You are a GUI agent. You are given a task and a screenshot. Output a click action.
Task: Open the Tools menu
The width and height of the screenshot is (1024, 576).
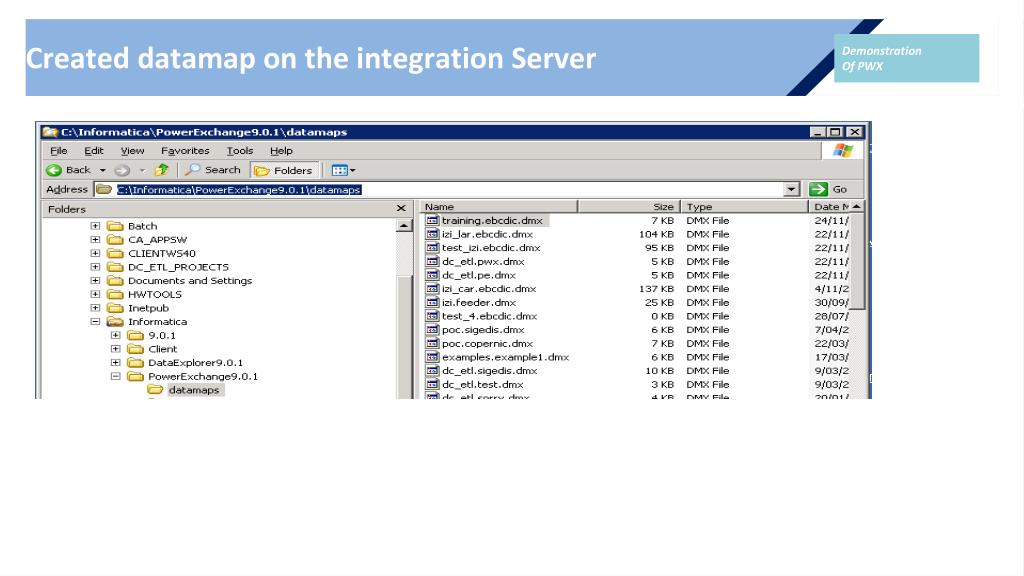[x=240, y=151]
